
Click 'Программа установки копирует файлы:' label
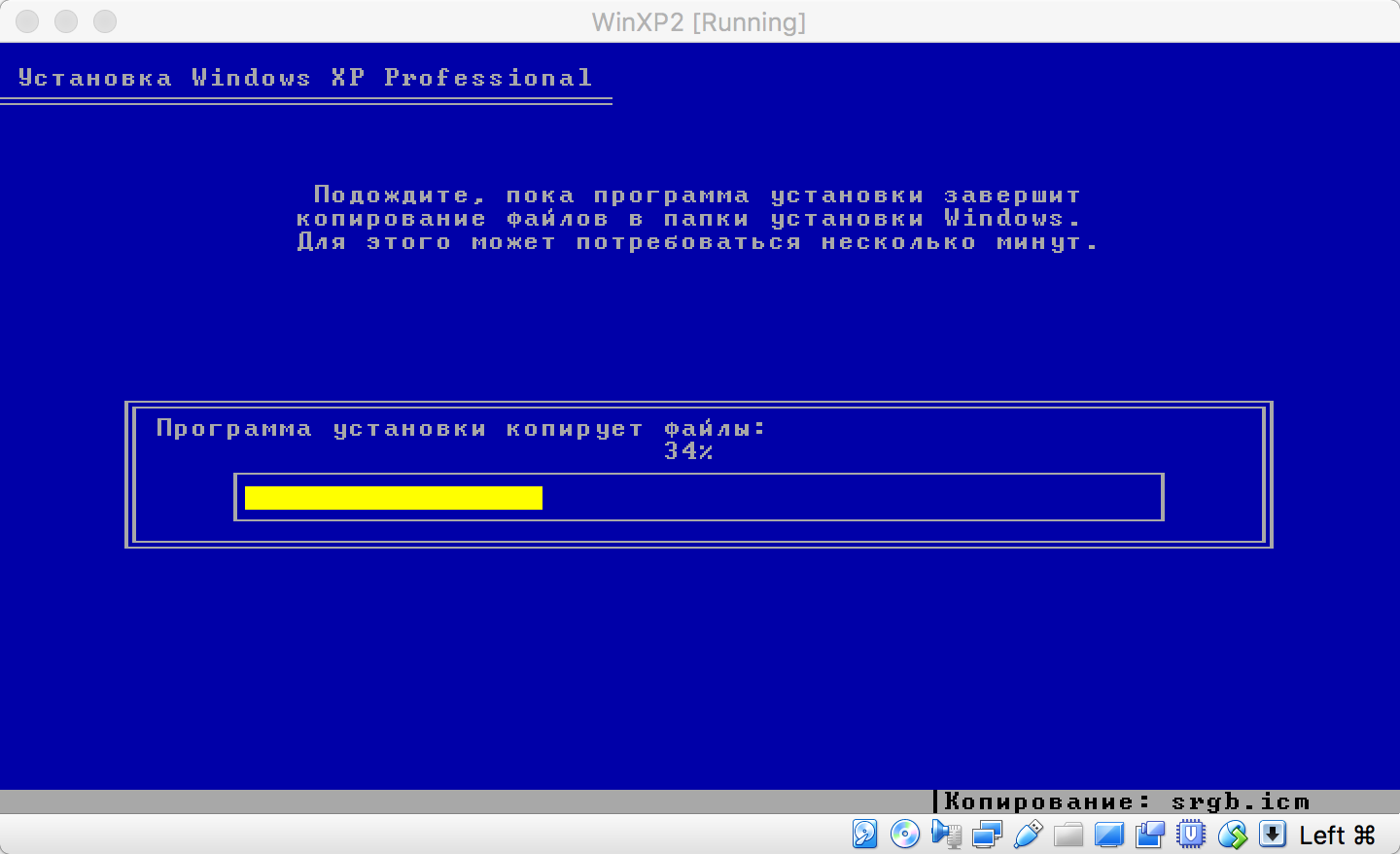[x=462, y=429]
